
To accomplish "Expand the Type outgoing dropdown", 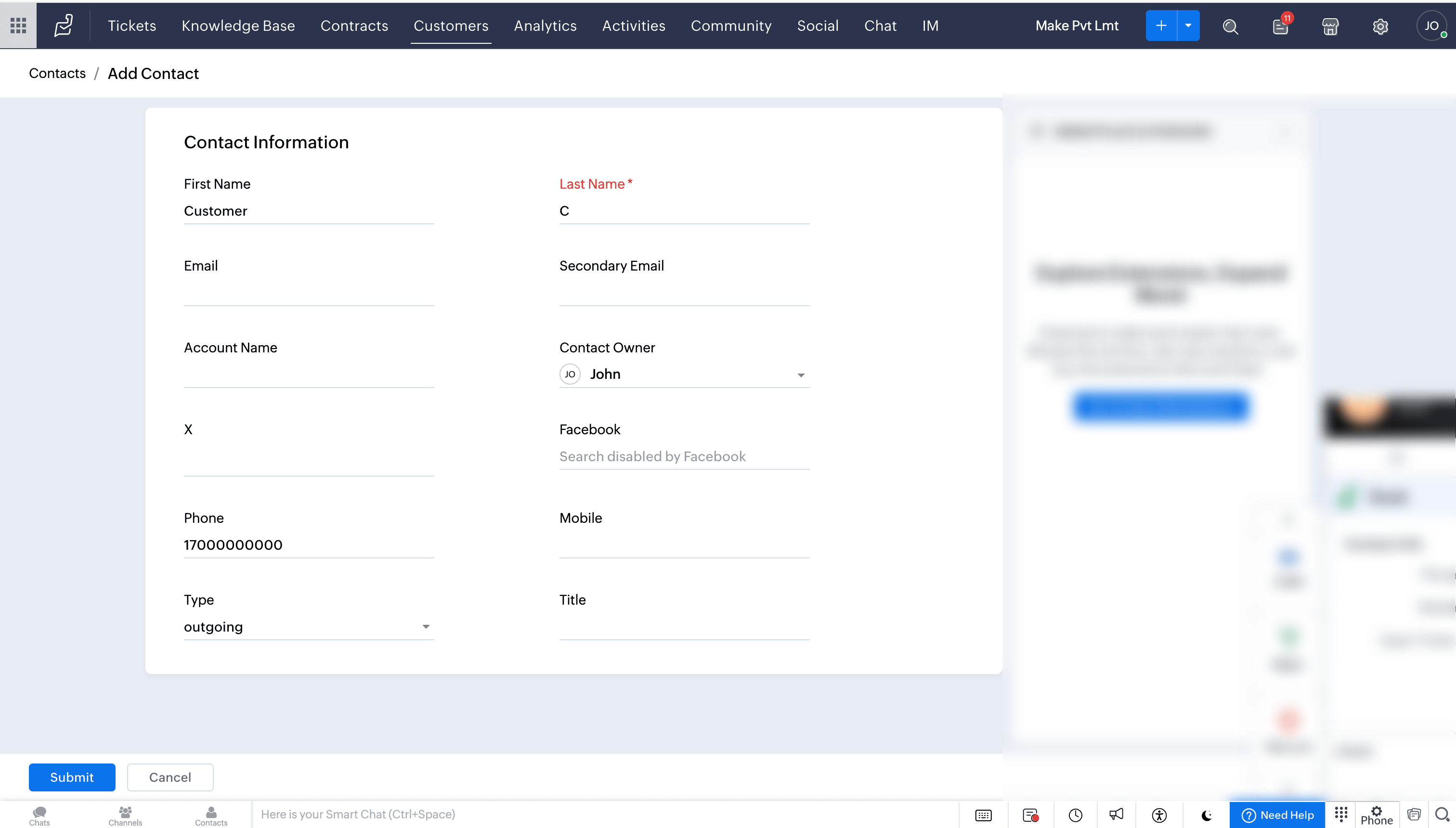I will click(x=426, y=627).
